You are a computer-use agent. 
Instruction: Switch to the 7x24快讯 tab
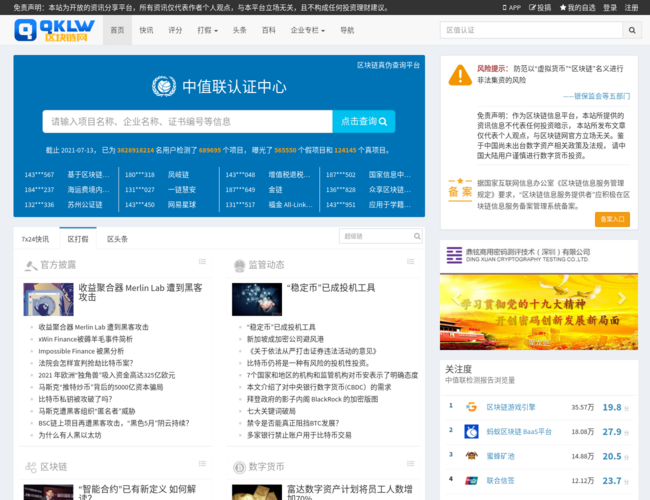click(x=35, y=239)
